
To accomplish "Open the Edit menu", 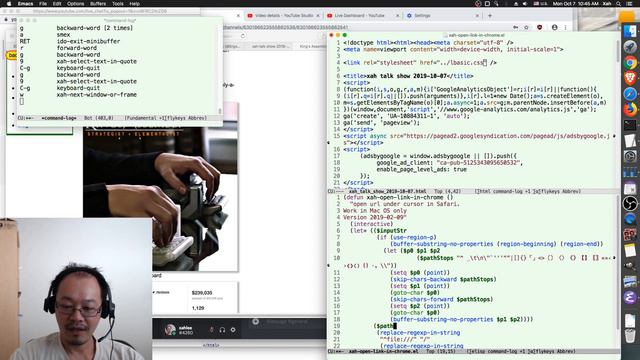I will pos(57,4).
